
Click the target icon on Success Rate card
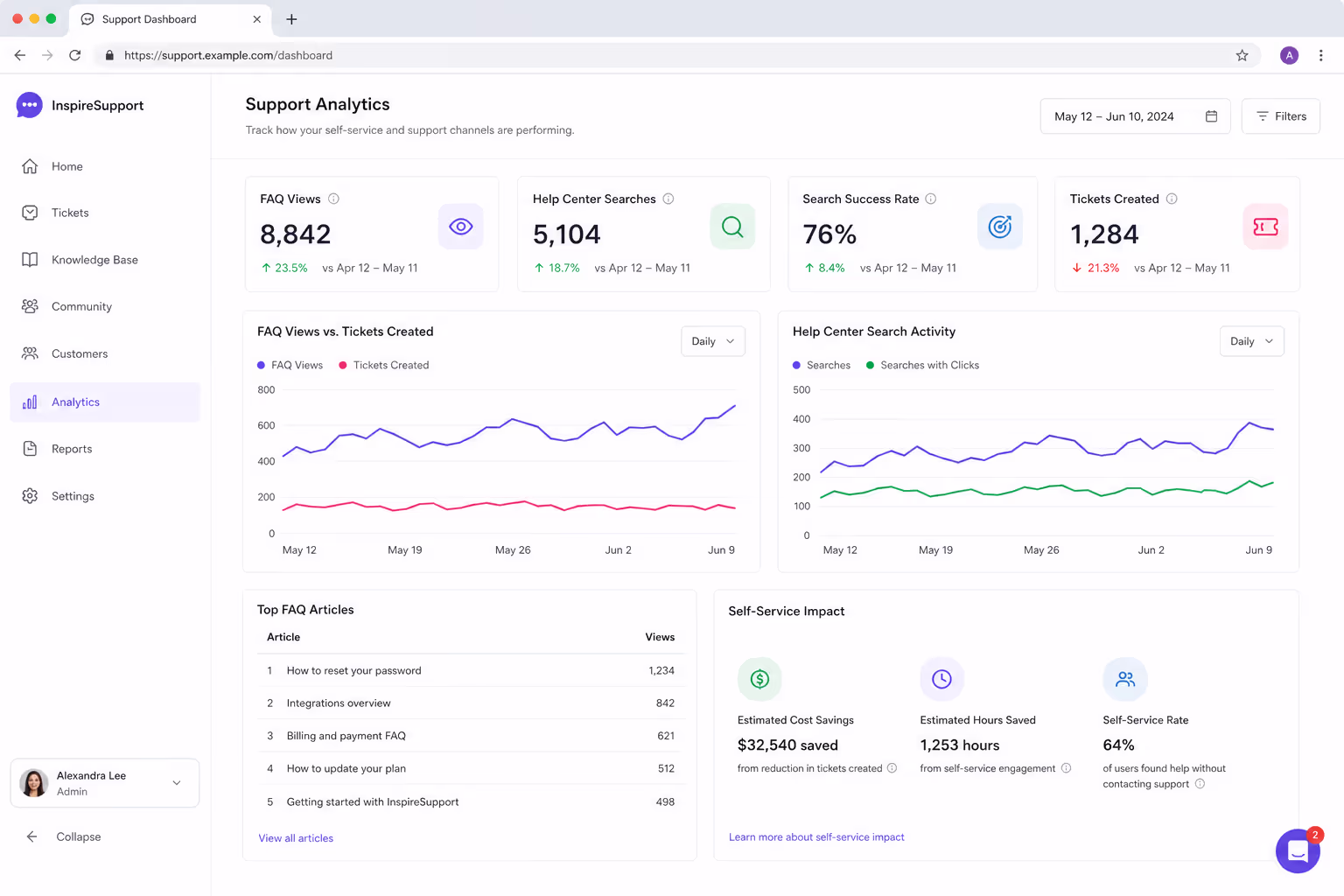[1000, 227]
